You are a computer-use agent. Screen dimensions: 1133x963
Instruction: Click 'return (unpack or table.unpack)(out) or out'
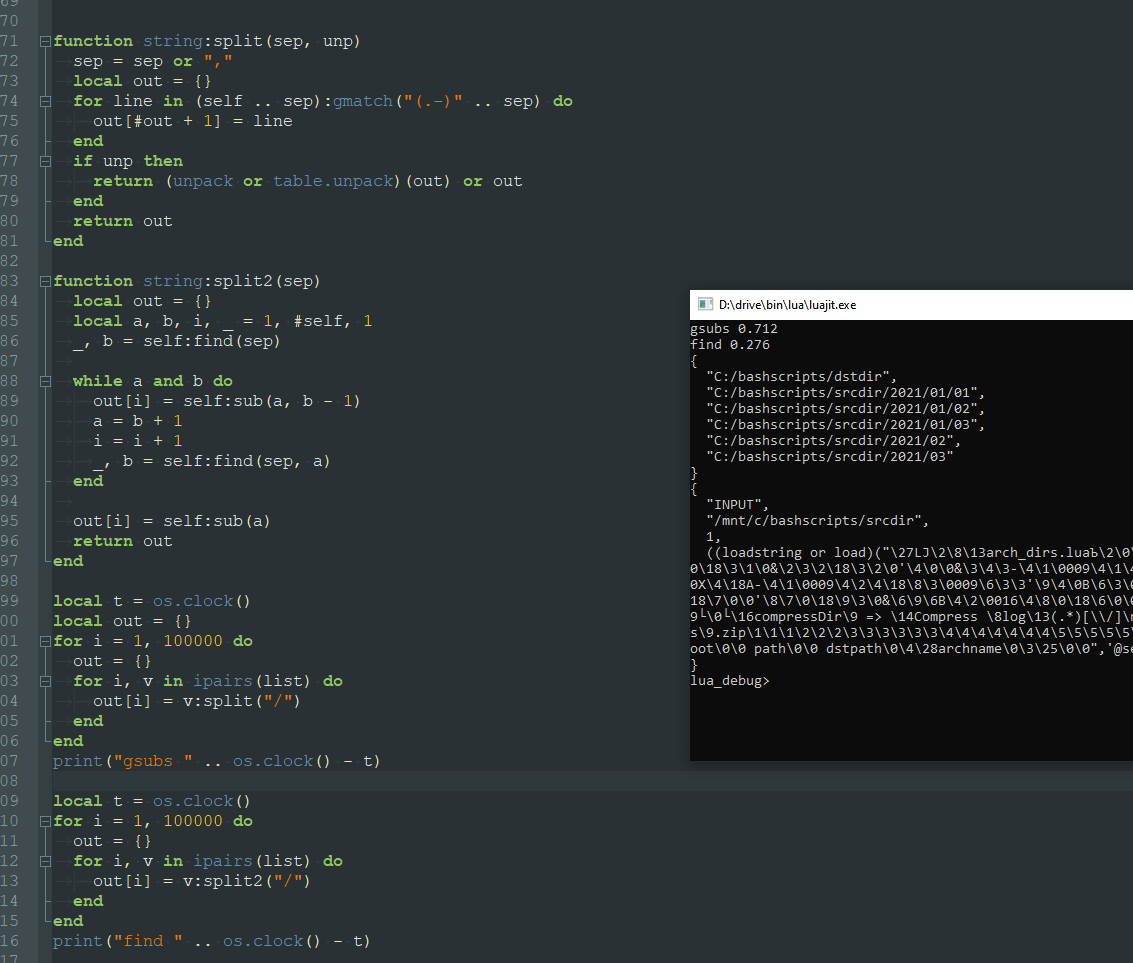[307, 181]
